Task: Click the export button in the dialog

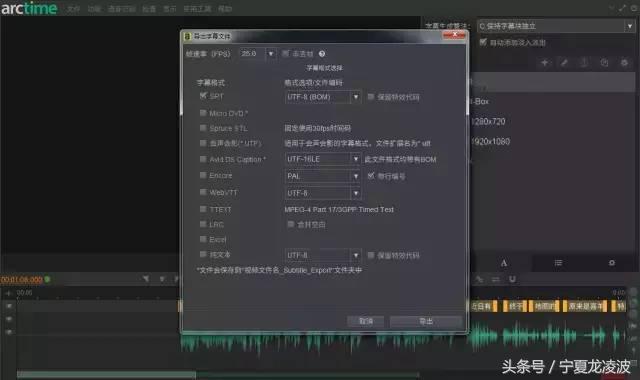Action: tap(426, 322)
